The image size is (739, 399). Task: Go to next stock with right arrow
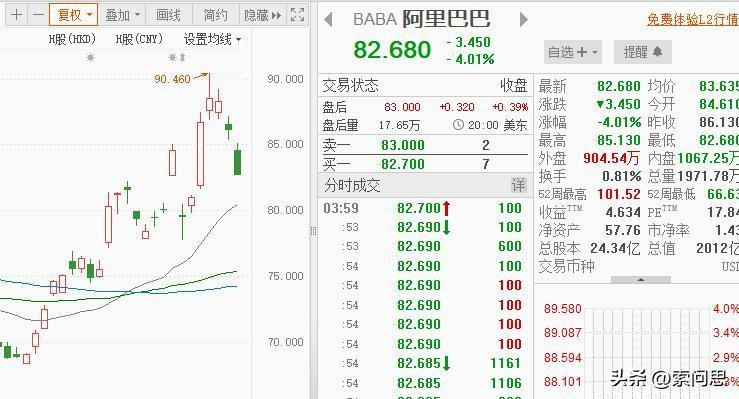[x=523, y=19]
